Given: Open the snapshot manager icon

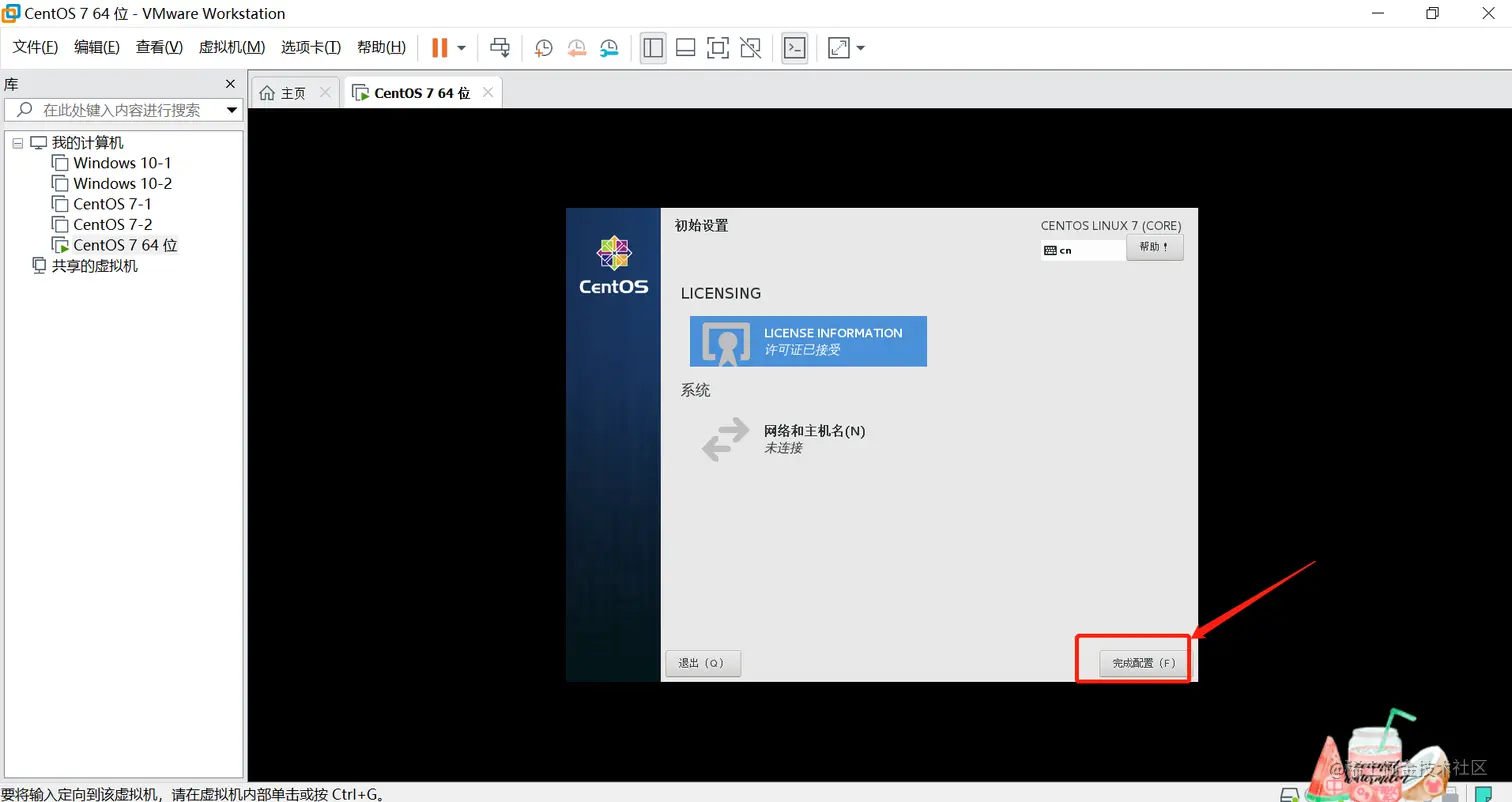Looking at the screenshot, I should (x=609, y=47).
